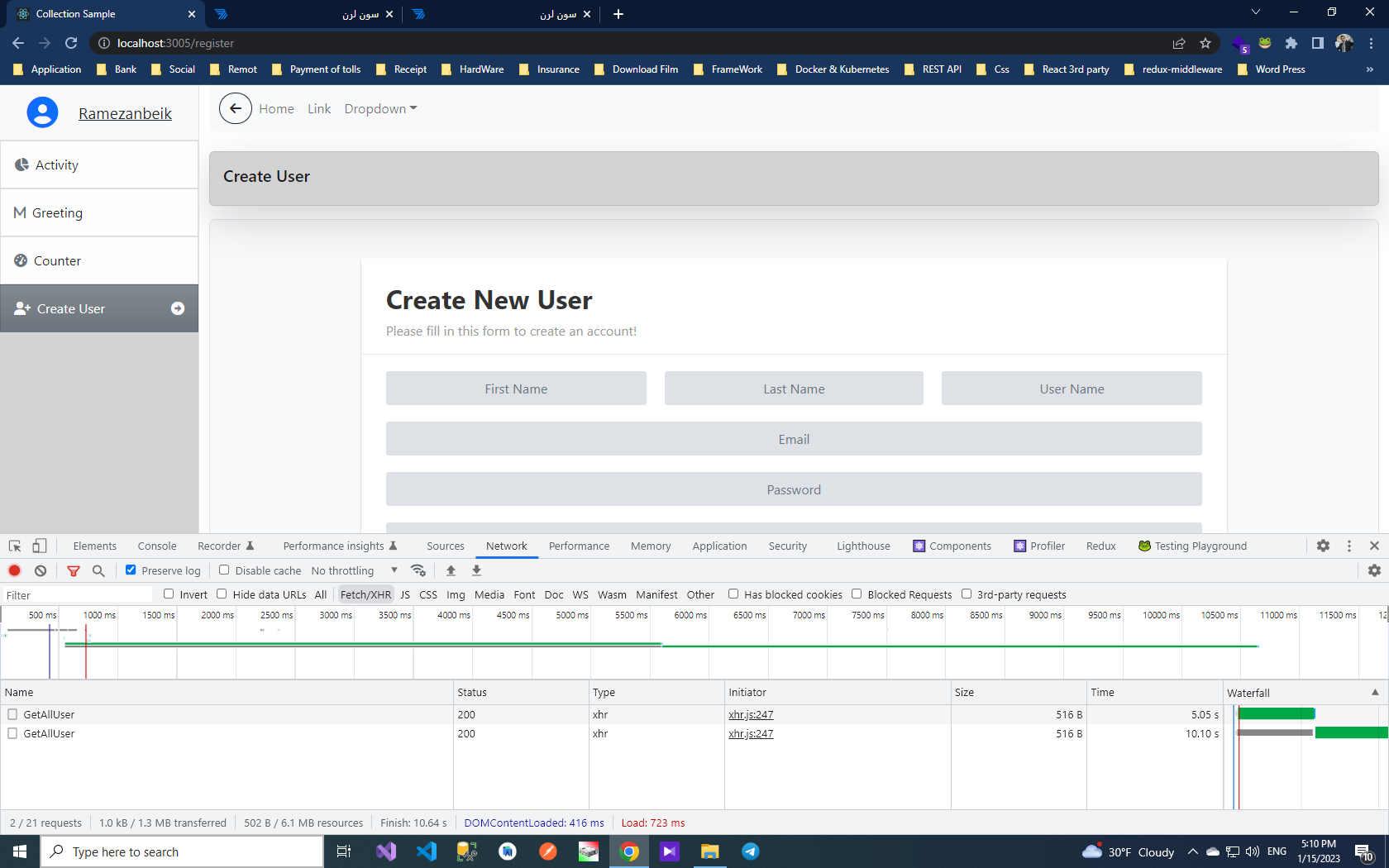Enable Has blocked cookies filter
Image resolution: width=1389 pixels, height=868 pixels.
coord(733,594)
